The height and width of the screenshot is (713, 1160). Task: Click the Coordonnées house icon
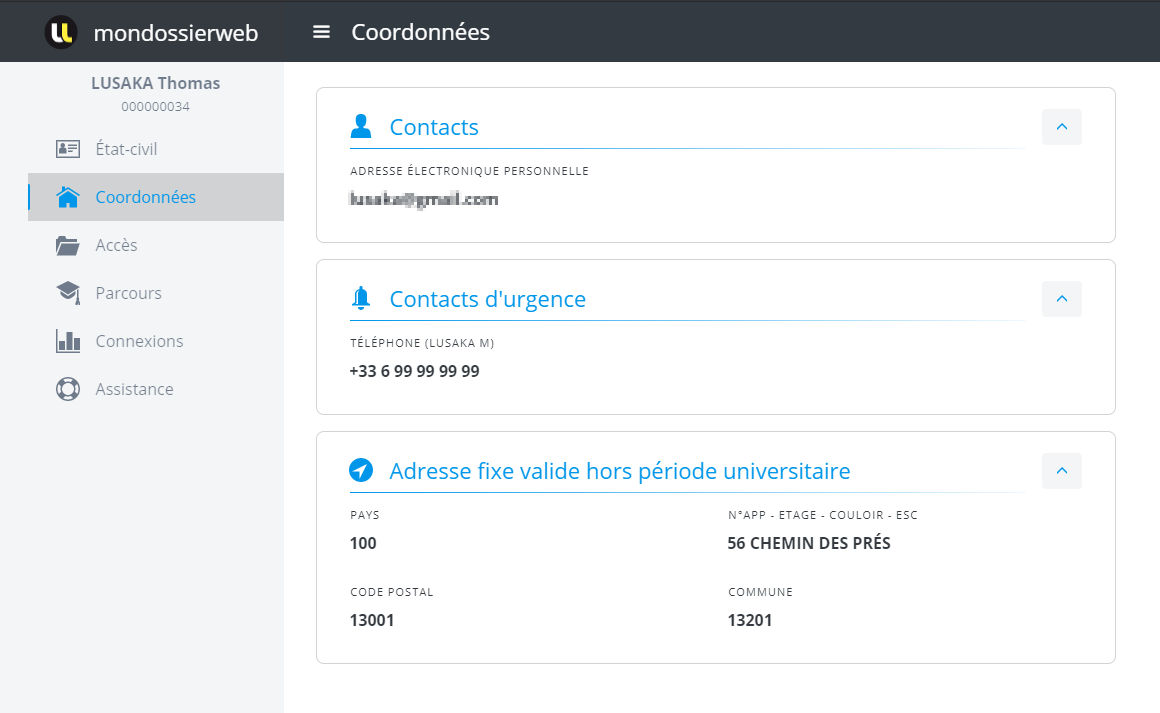click(x=68, y=197)
